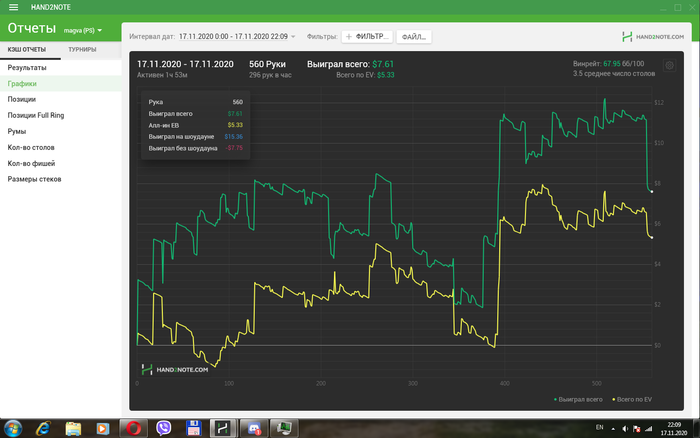The height and width of the screenshot is (438, 700).
Task: Open media player taskbar icon
Action: 103,429
